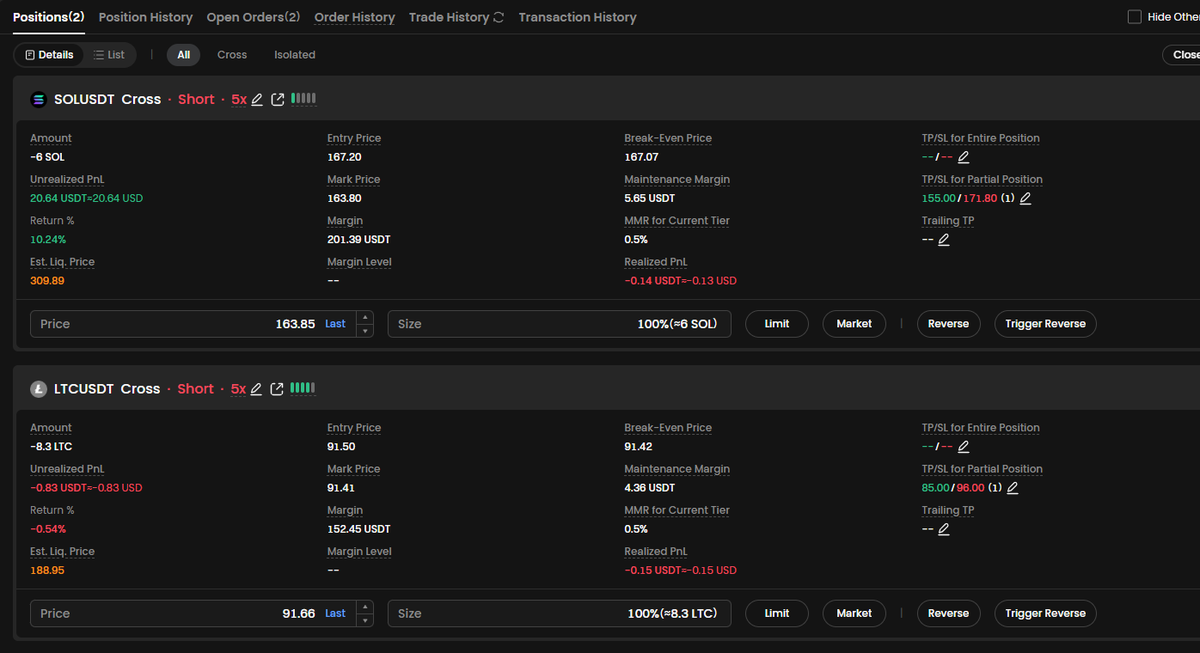
Task: Click the Cross filter option next to All
Action: 232,55
